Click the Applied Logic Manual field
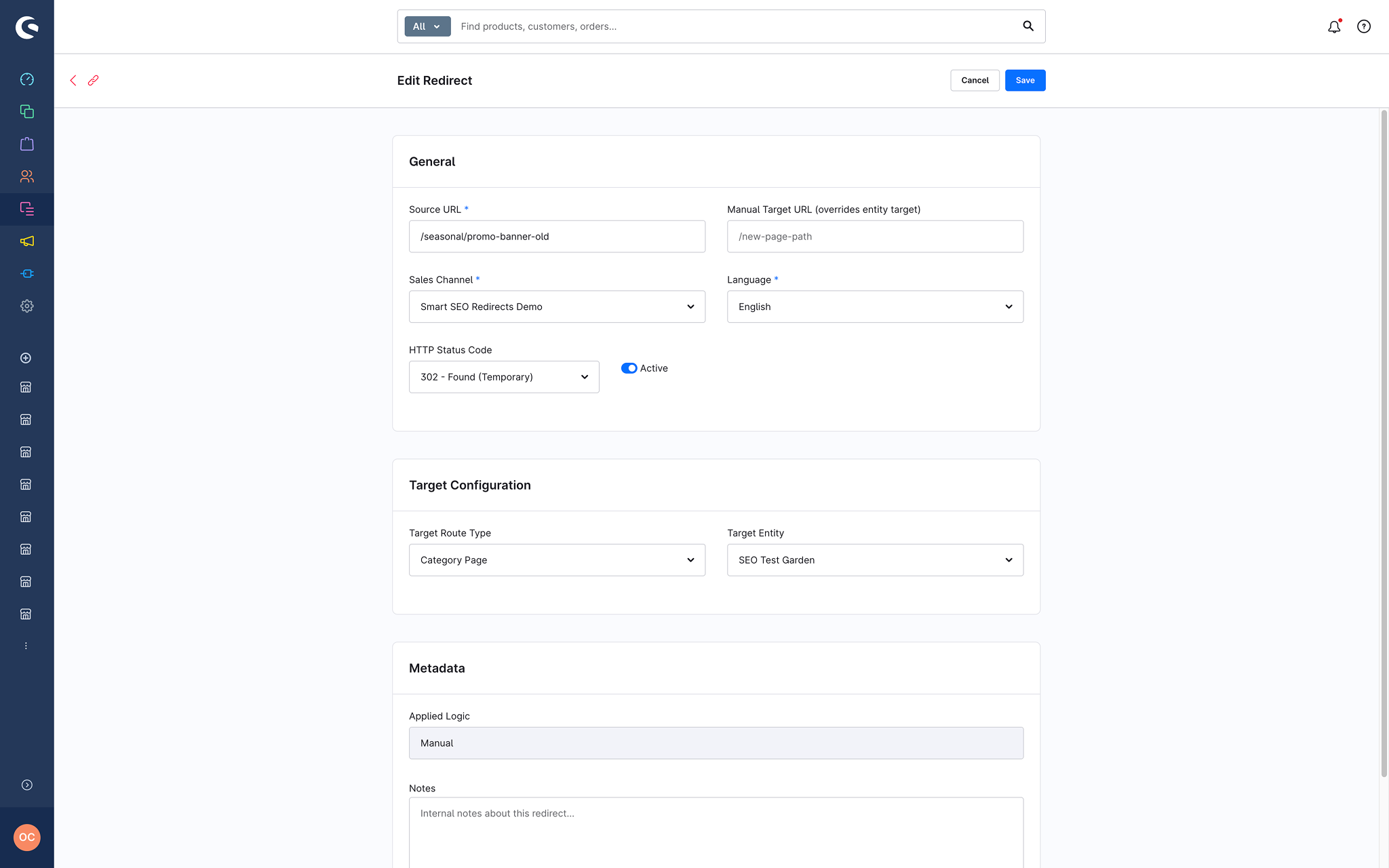This screenshot has width=1389, height=868. 716,743
